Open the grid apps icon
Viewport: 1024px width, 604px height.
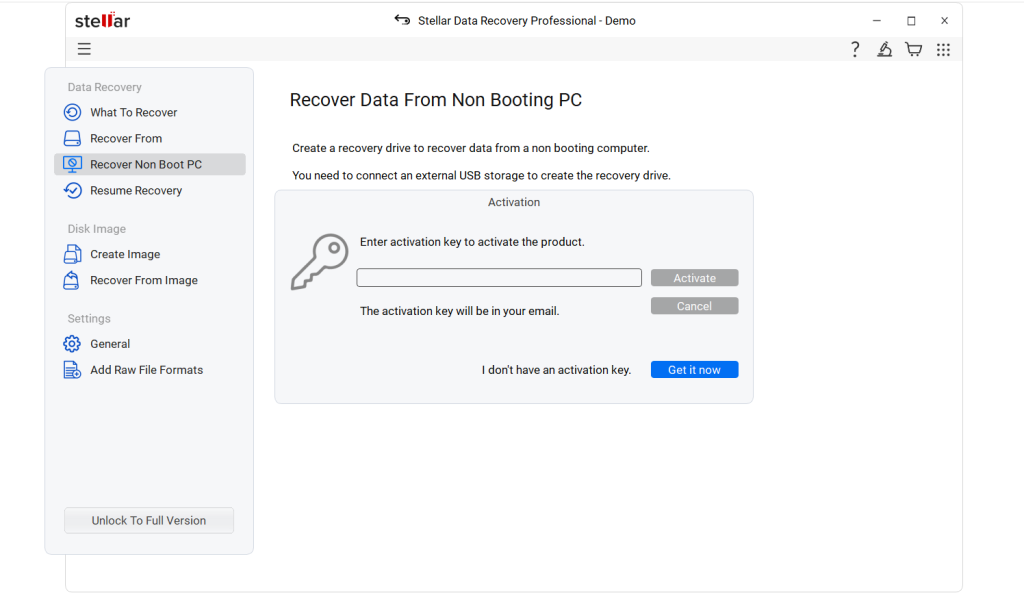pos(943,49)
